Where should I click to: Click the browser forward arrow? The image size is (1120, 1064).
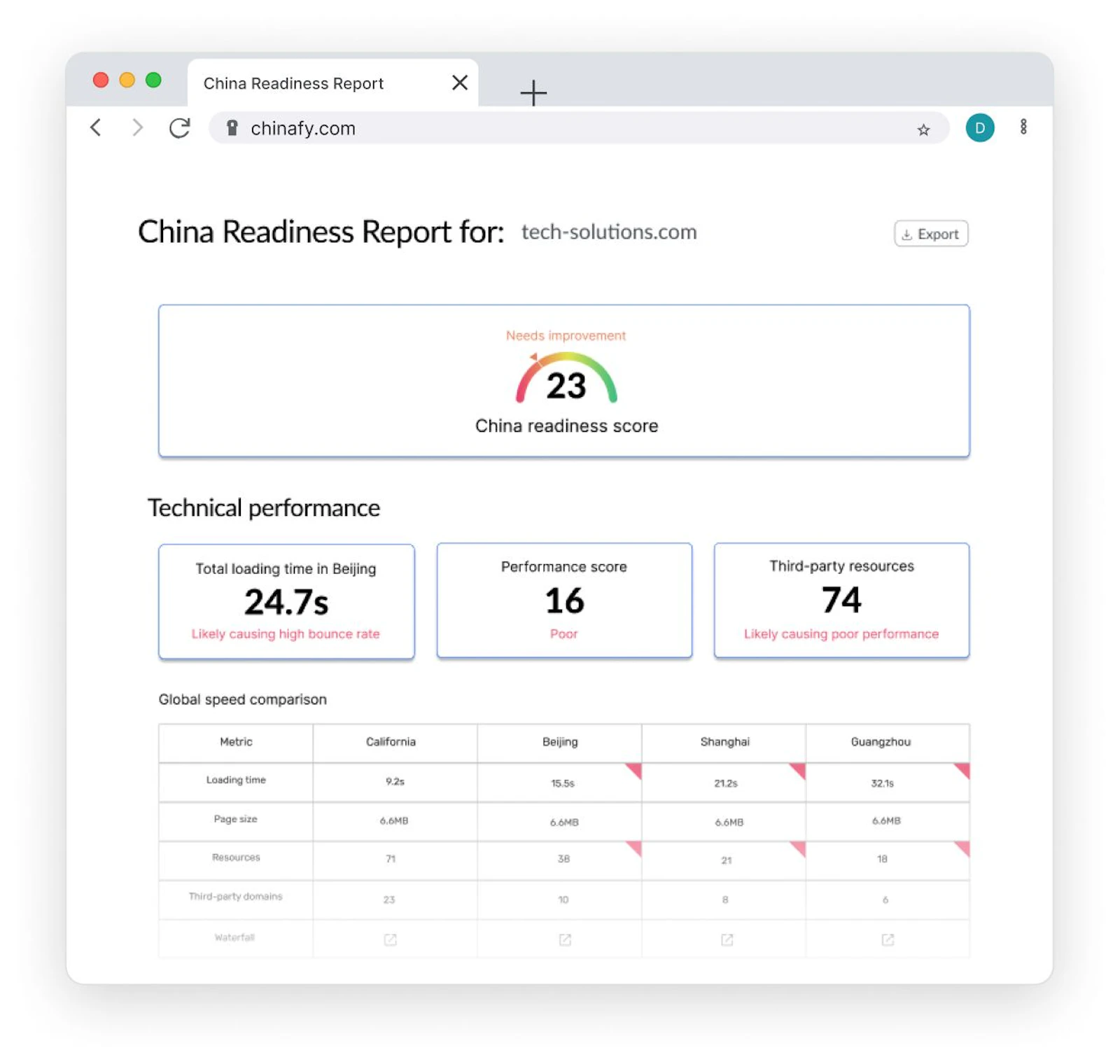137,127
